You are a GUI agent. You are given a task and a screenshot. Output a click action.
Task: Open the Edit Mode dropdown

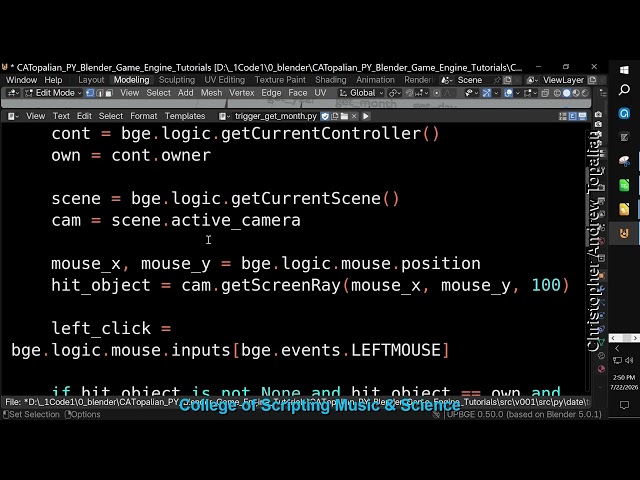(53, 93)
